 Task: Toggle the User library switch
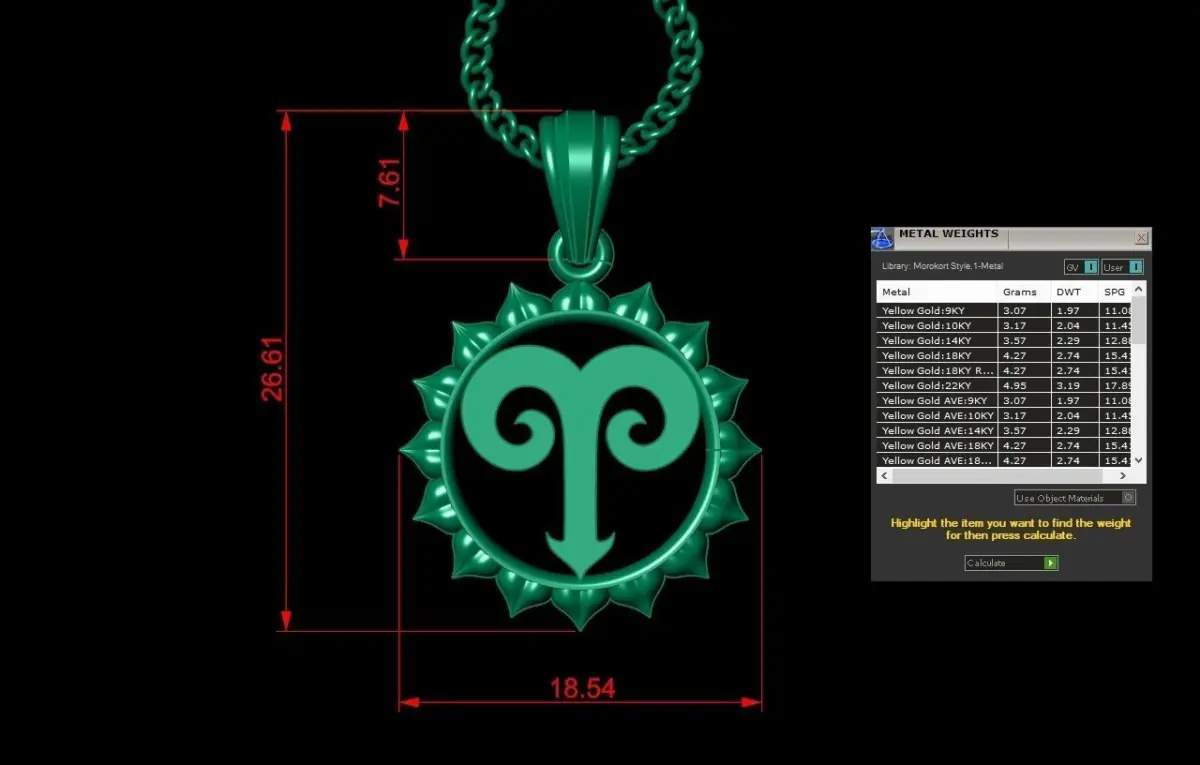pyautogui.click(x=1122, y=267)
